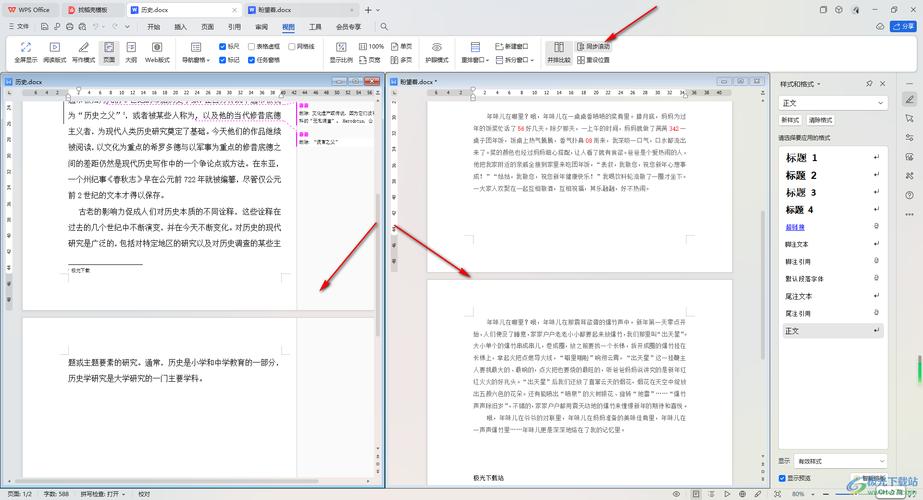
Task: Click the 全屏显示 fullscreen icon
Action: click(x=25, y=52)
